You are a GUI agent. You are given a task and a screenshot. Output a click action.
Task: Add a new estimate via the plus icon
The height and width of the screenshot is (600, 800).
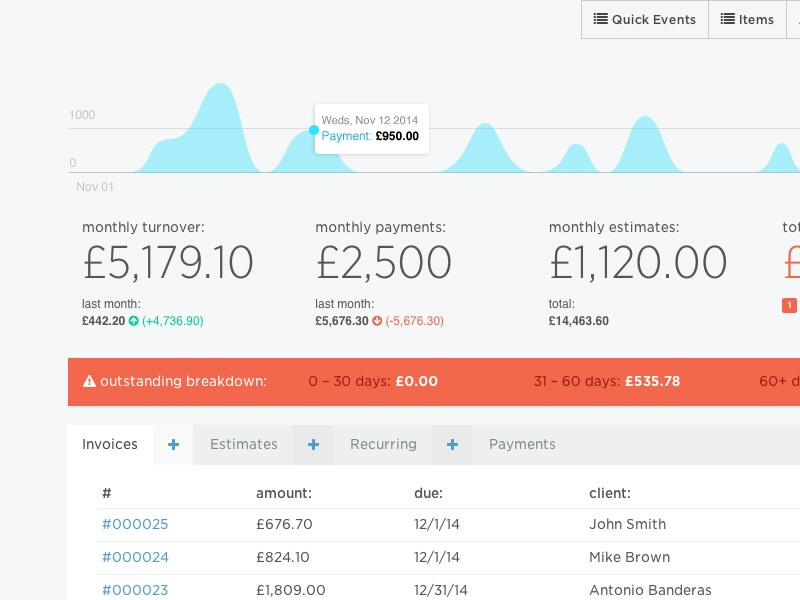[x=312, y=444]
